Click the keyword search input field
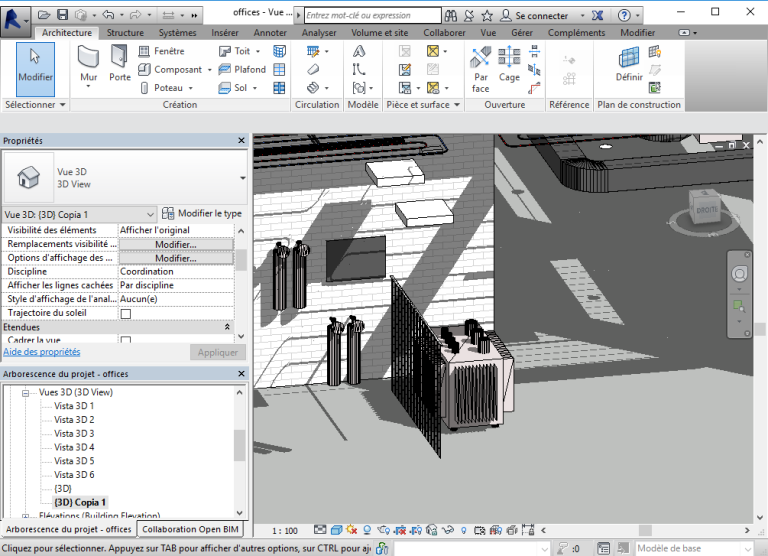The image size is (768, 556). [x=372, y=16]
